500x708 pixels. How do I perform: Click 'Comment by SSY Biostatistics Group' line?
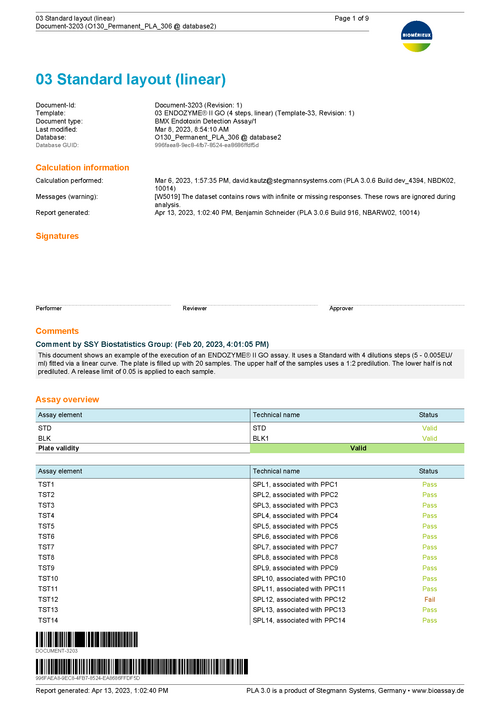coord(152,345)
